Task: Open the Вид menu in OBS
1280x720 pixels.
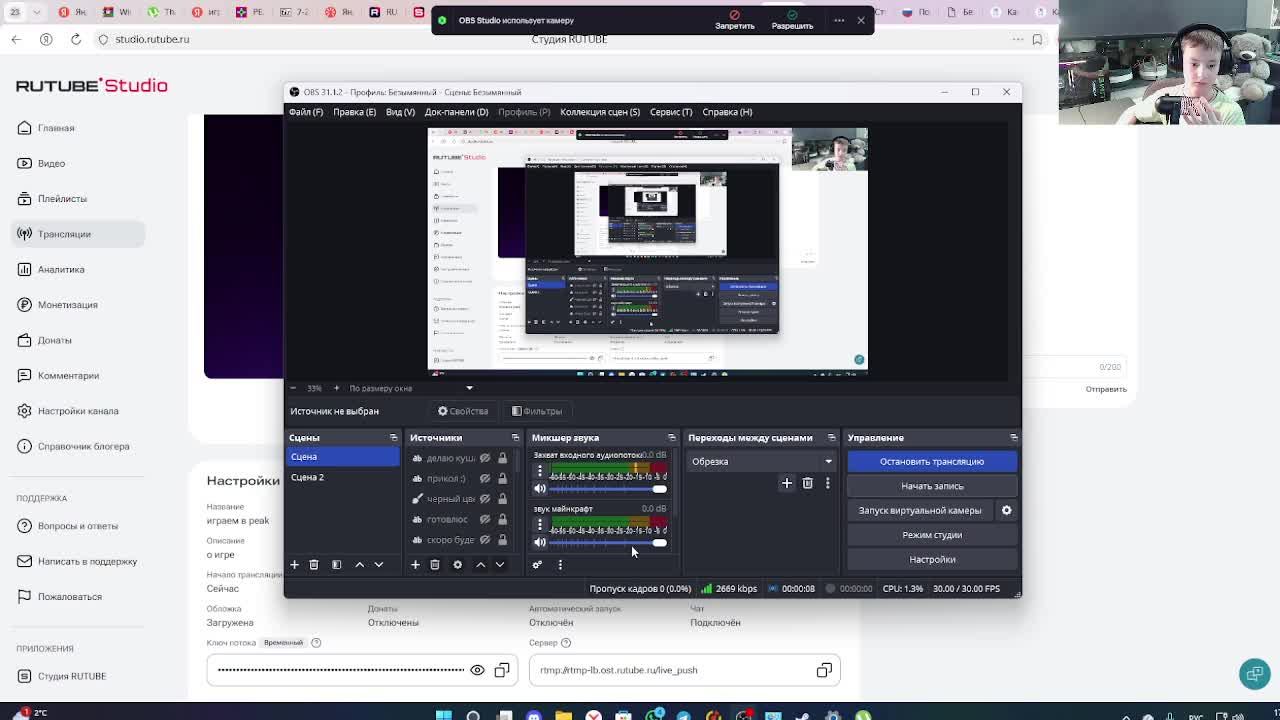Action: pos(400,112)
